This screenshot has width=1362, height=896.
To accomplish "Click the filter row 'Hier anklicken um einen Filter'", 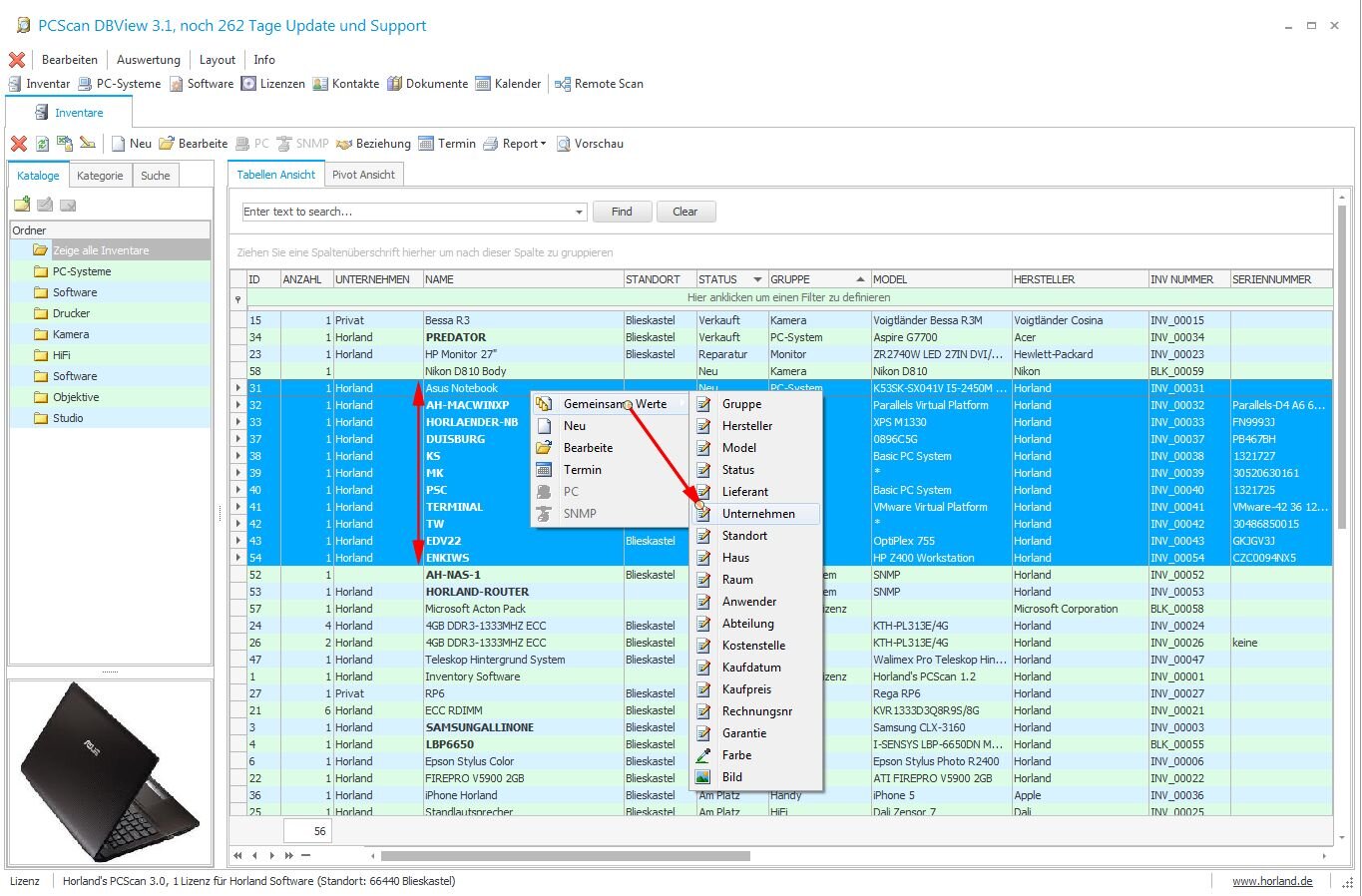I will coord(788,297).
